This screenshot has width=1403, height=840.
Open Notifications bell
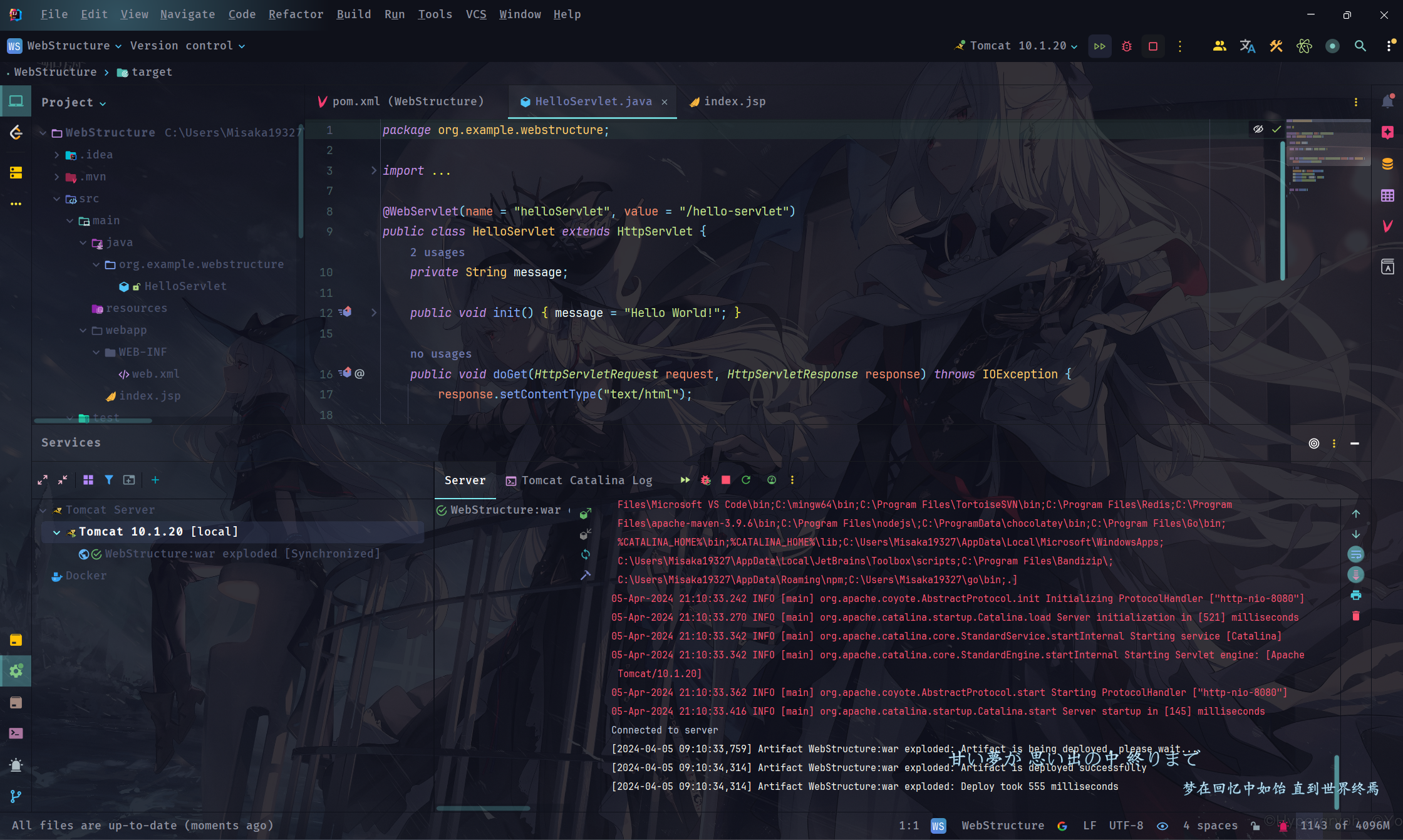(x=1387, y=101)
